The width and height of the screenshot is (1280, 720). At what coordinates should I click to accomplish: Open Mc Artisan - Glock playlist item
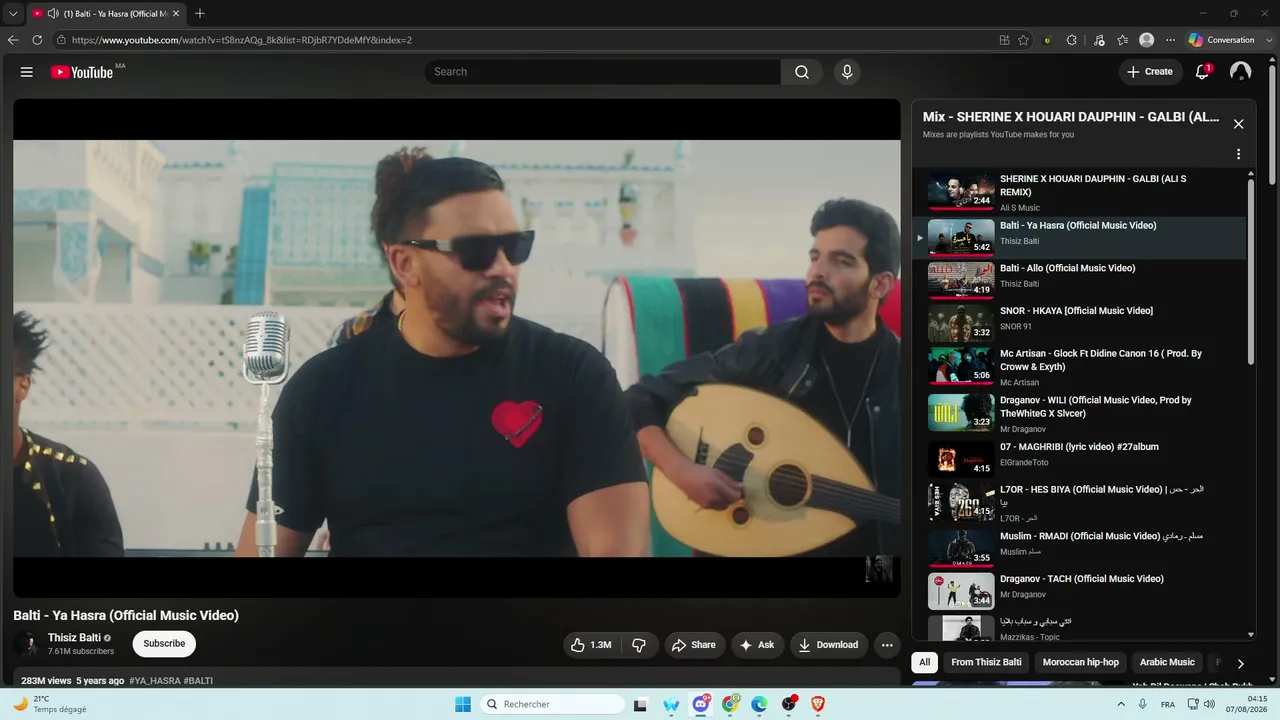(x=1080, y=367)
